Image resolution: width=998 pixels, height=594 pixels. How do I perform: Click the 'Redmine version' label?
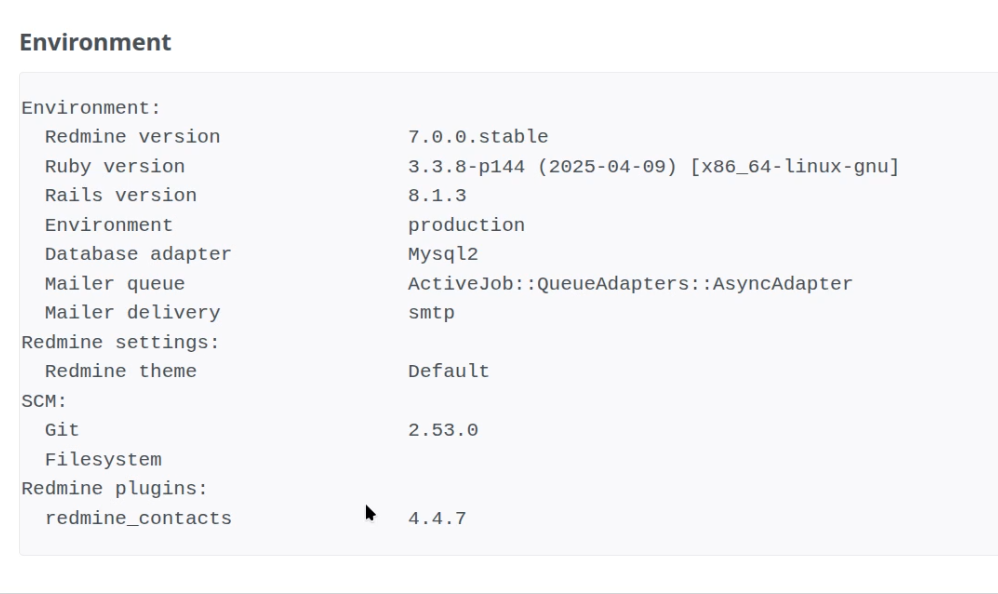point(132,137)
